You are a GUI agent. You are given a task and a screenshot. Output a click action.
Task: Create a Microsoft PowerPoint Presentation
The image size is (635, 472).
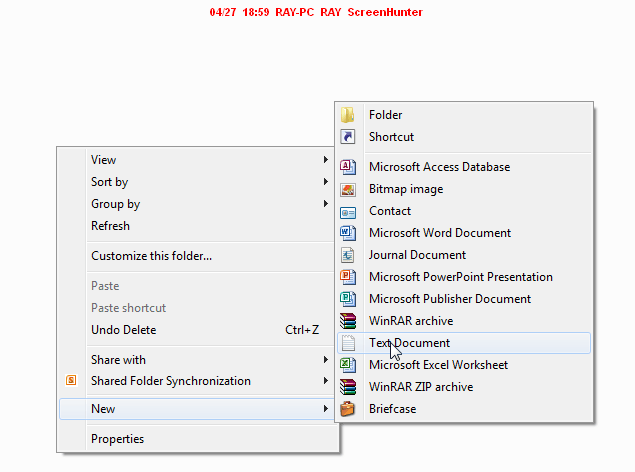click(464, 277)
